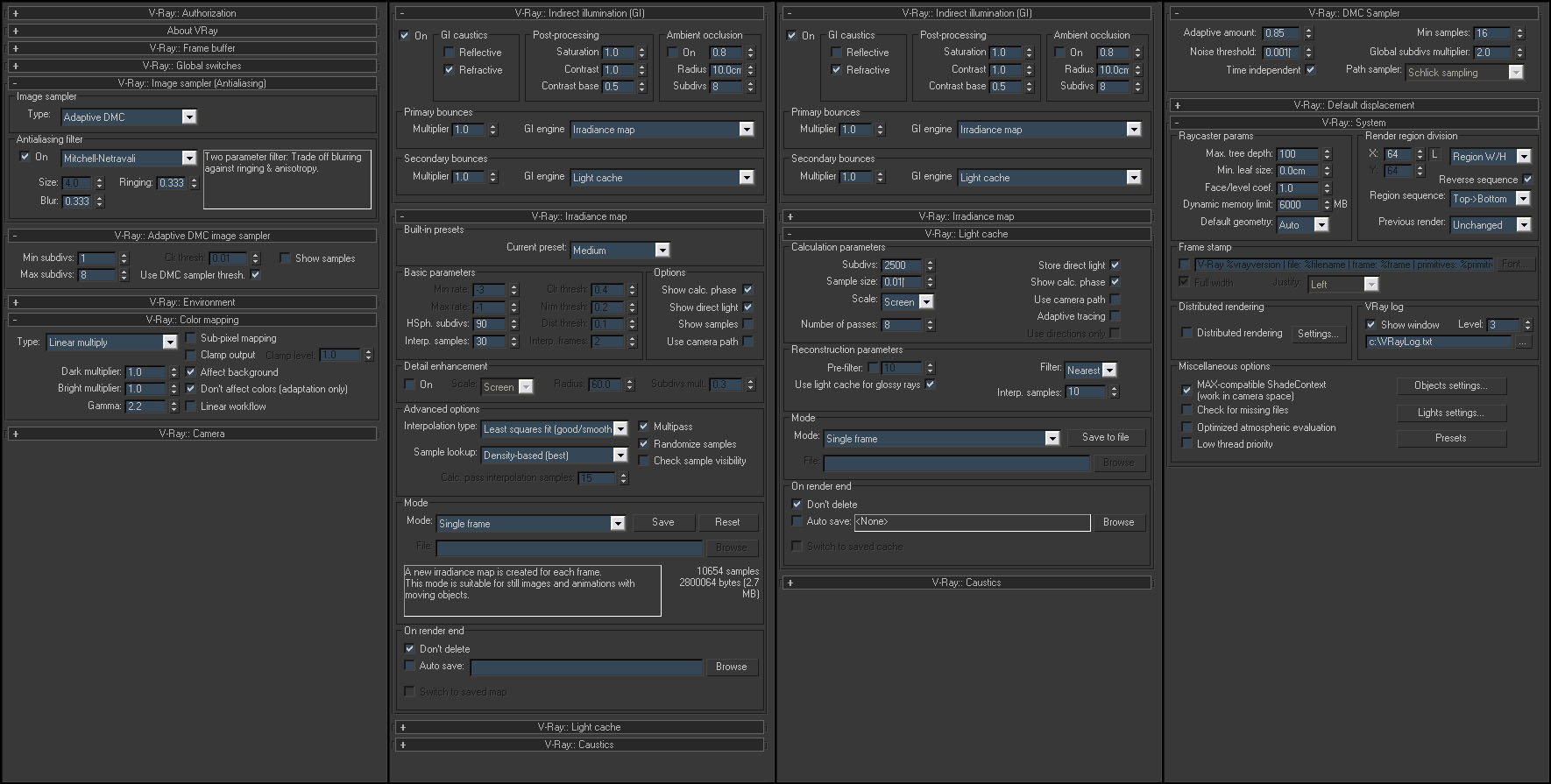1551x784 pixels.
Task: Toggle Store direct light checkbox
Action: point(1115,265)
